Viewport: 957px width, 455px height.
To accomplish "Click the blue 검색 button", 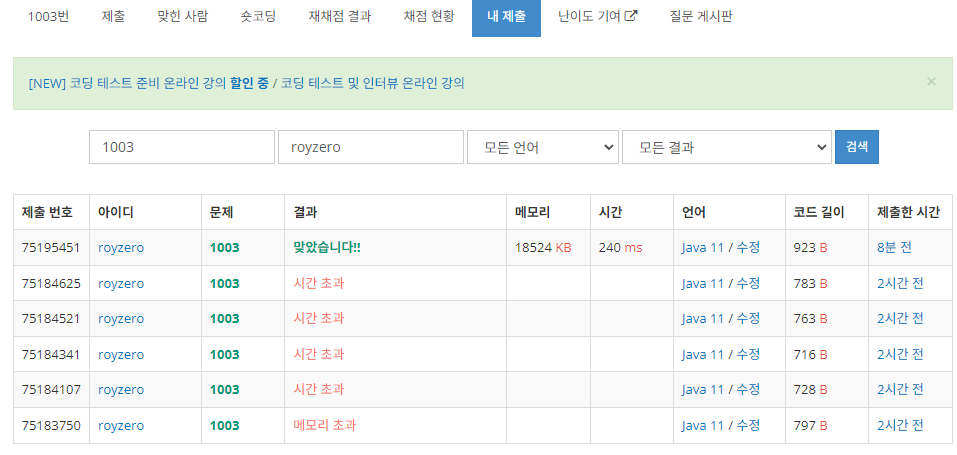I will pyautogui.click(x=857, y=147).
